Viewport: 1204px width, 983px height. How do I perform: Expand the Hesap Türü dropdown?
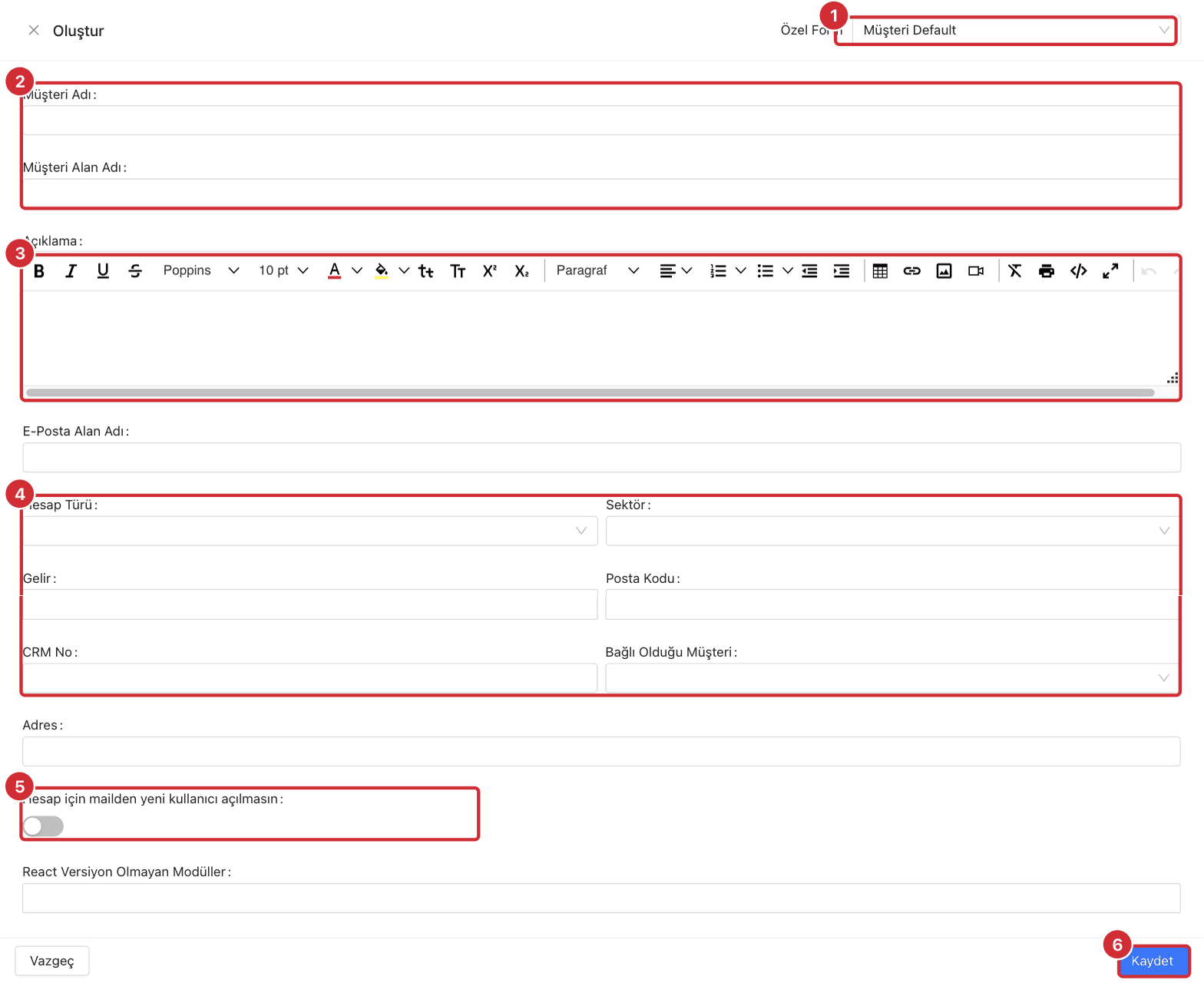click(310, 531)
